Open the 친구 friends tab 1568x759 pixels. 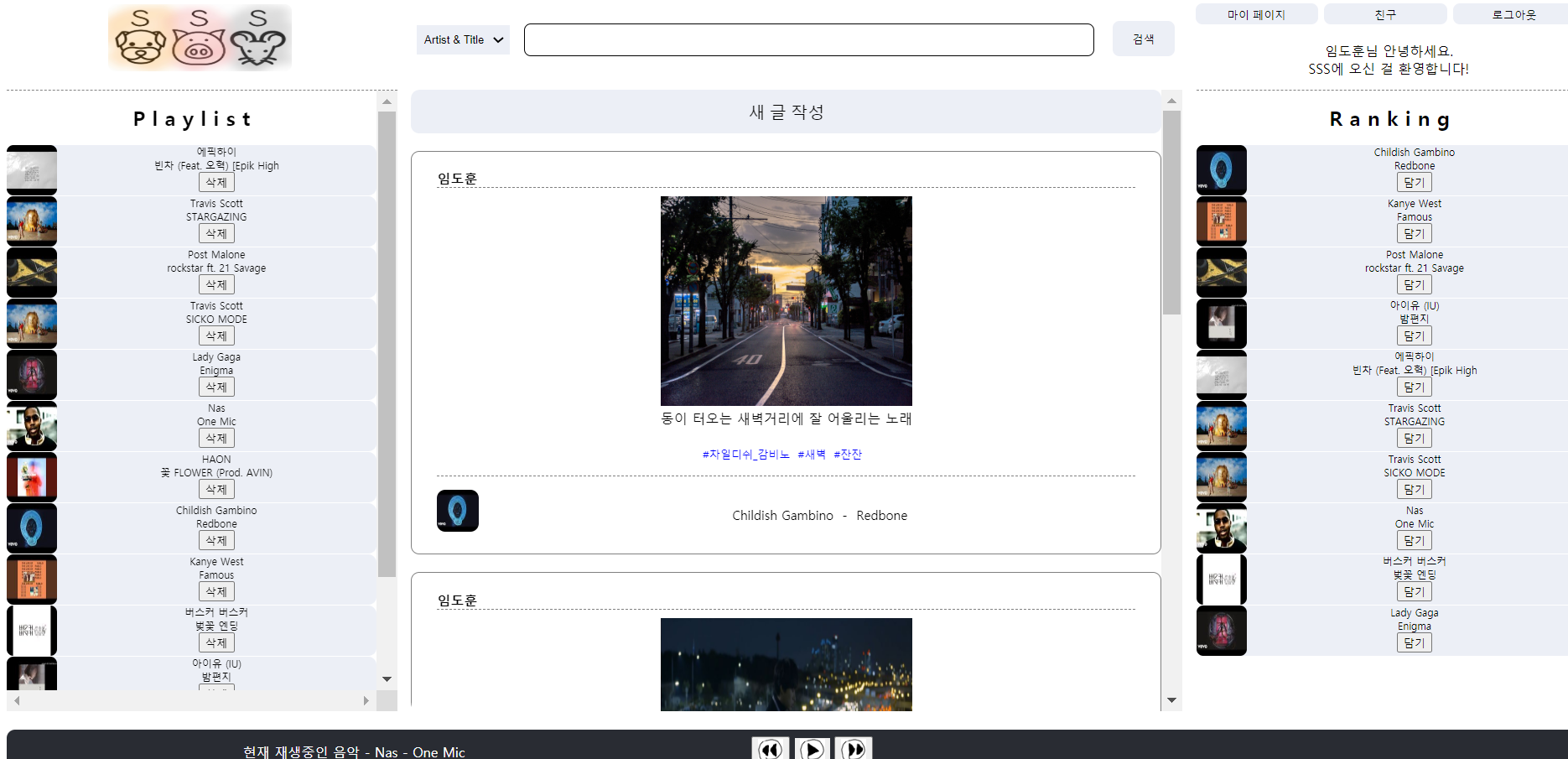tap(1385, 14)
